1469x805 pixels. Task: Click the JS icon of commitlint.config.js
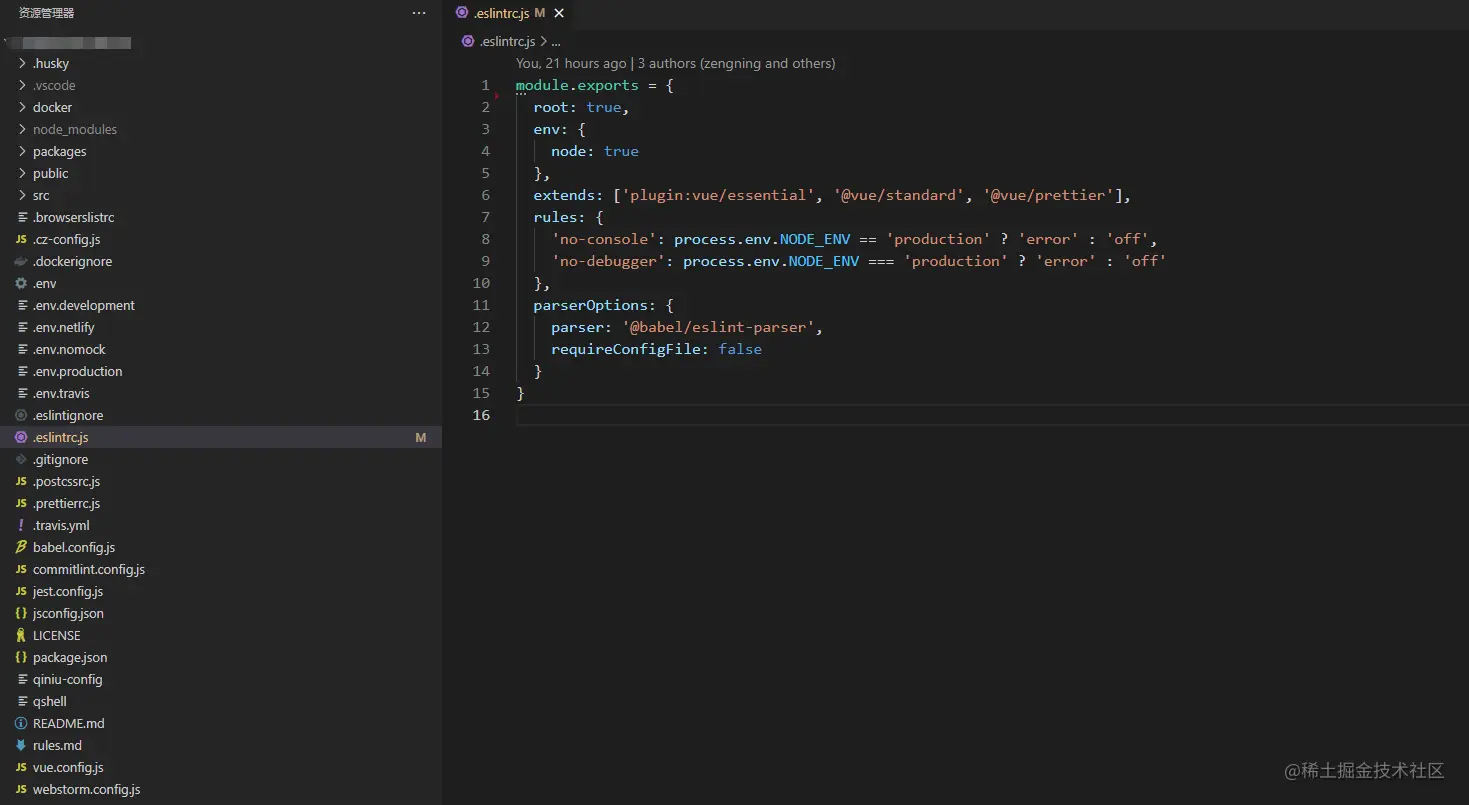coord(22,569)
